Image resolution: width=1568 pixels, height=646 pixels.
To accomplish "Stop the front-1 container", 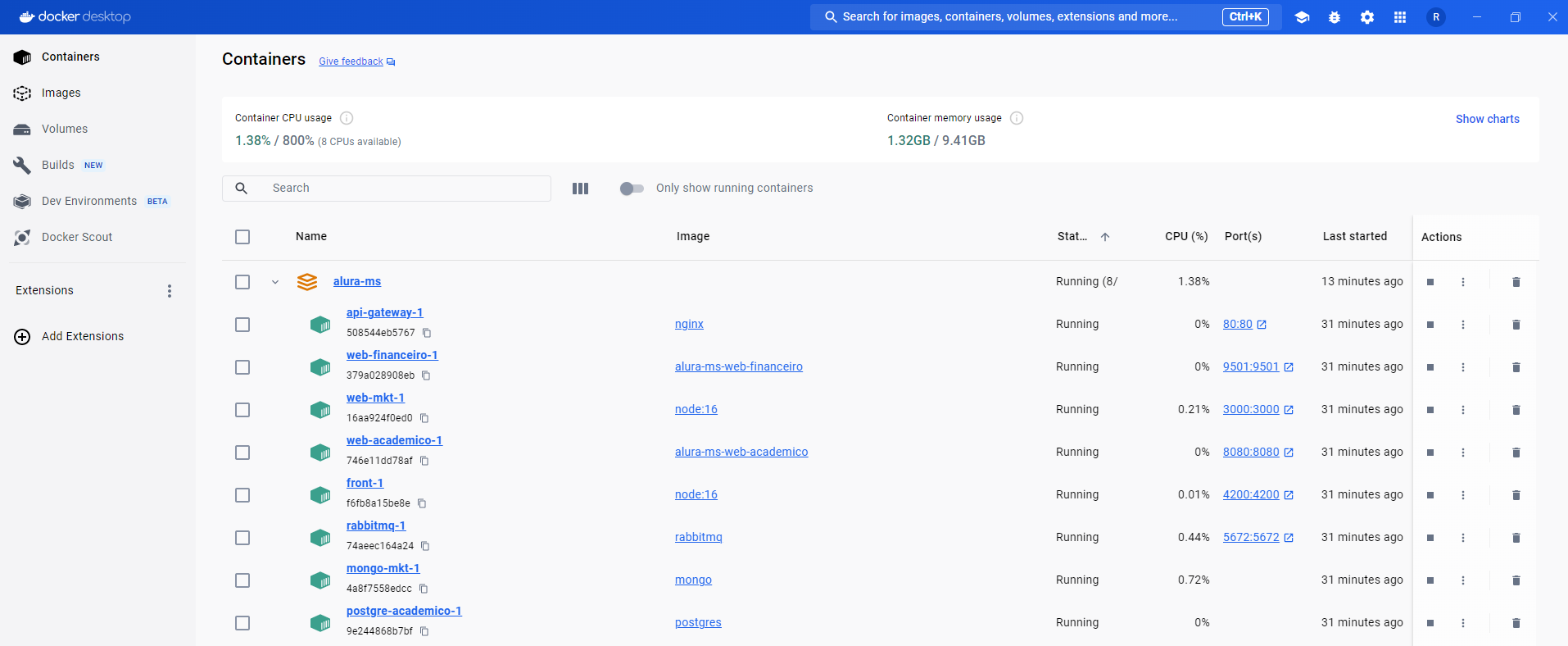I will coord(1430,495).
